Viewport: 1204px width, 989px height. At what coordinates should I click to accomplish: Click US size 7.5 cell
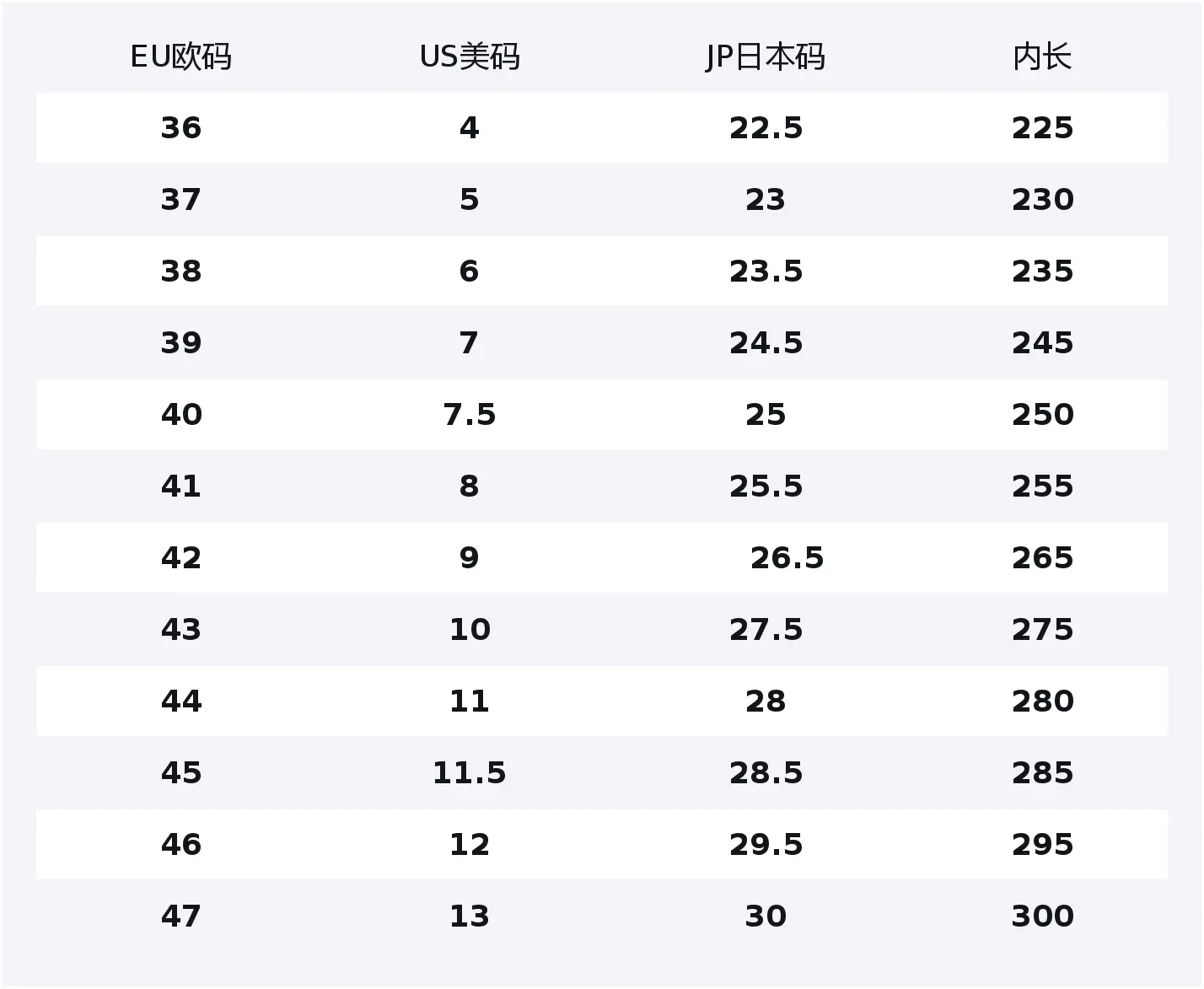point(470,415)
